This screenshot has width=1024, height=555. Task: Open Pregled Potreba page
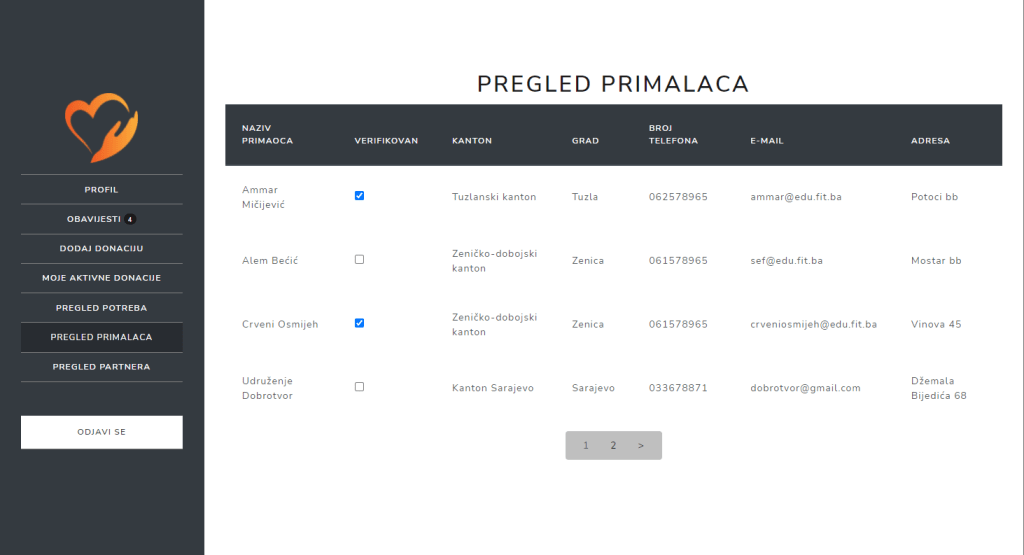click(102, 307)
